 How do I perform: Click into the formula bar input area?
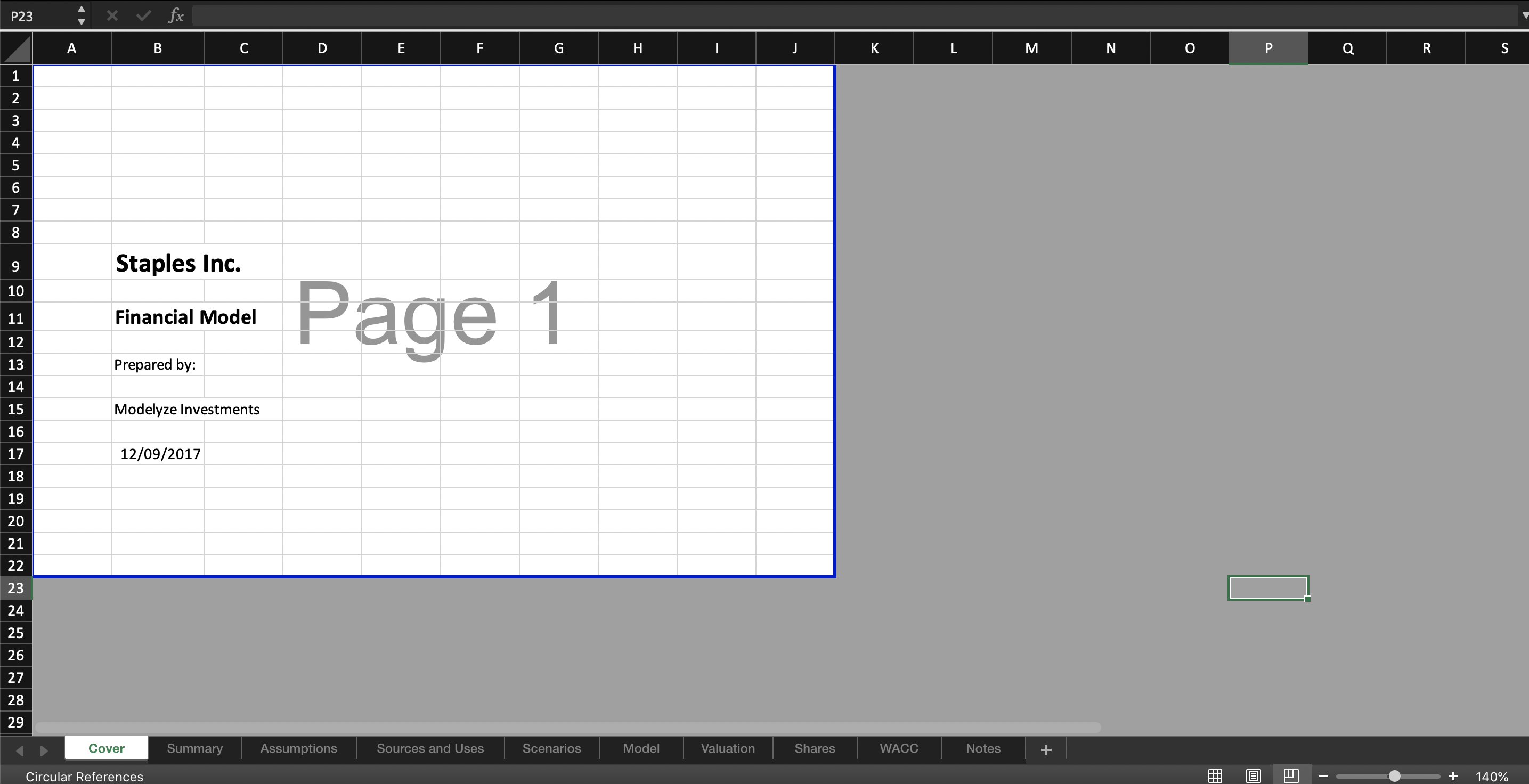click(x=855, y=15)
